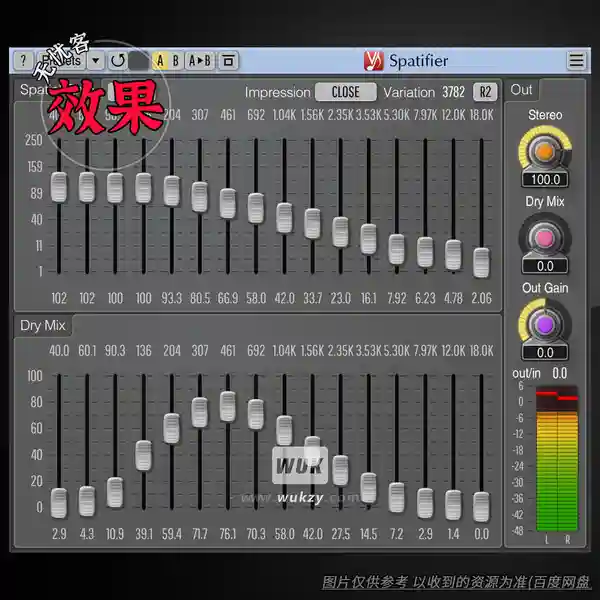This screenshot has height=600, width=600.
Task: Click the Spatial value 93.3
Action: click(172, 298)
